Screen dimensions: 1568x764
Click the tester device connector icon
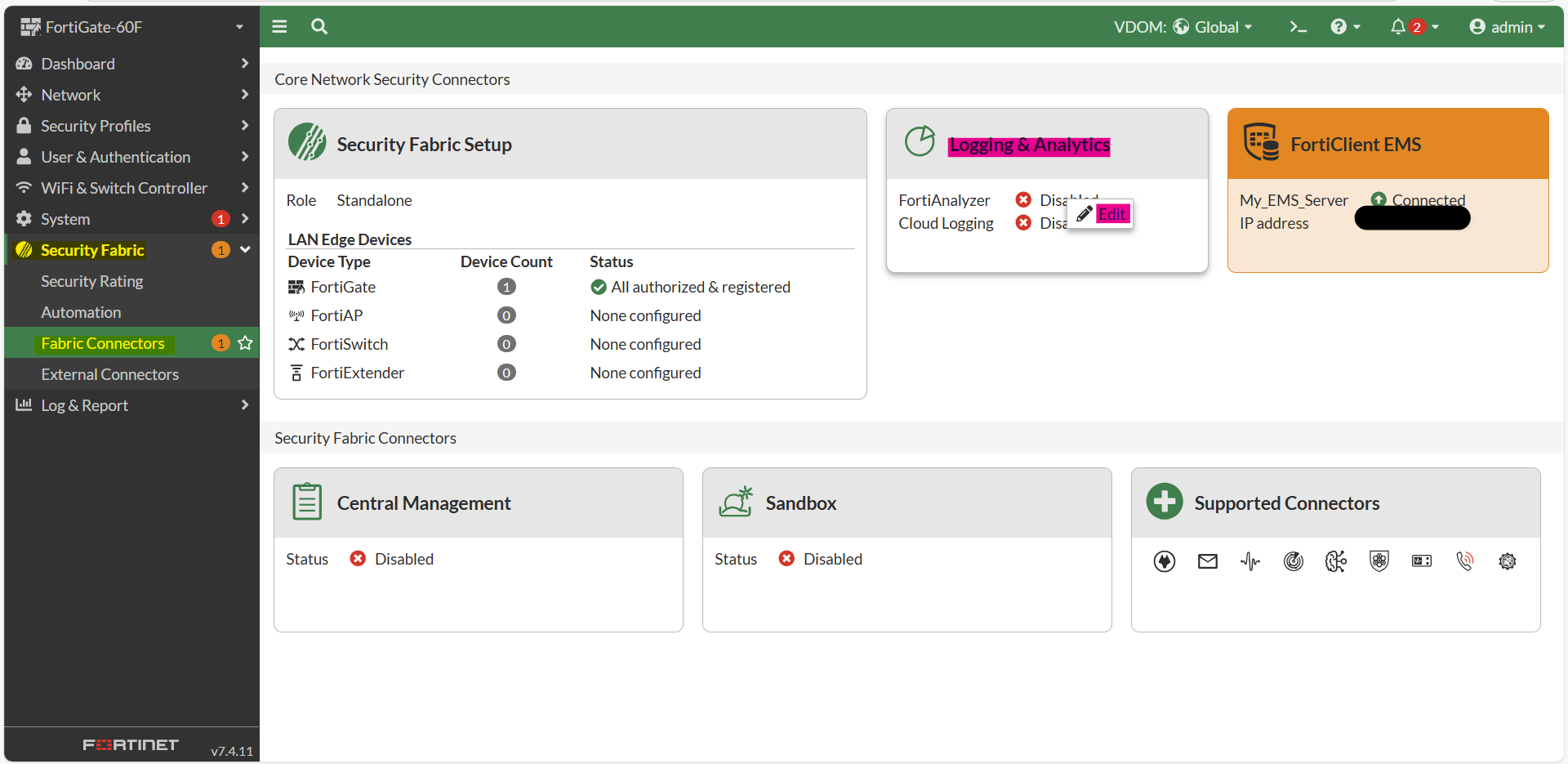(1422, 561)
